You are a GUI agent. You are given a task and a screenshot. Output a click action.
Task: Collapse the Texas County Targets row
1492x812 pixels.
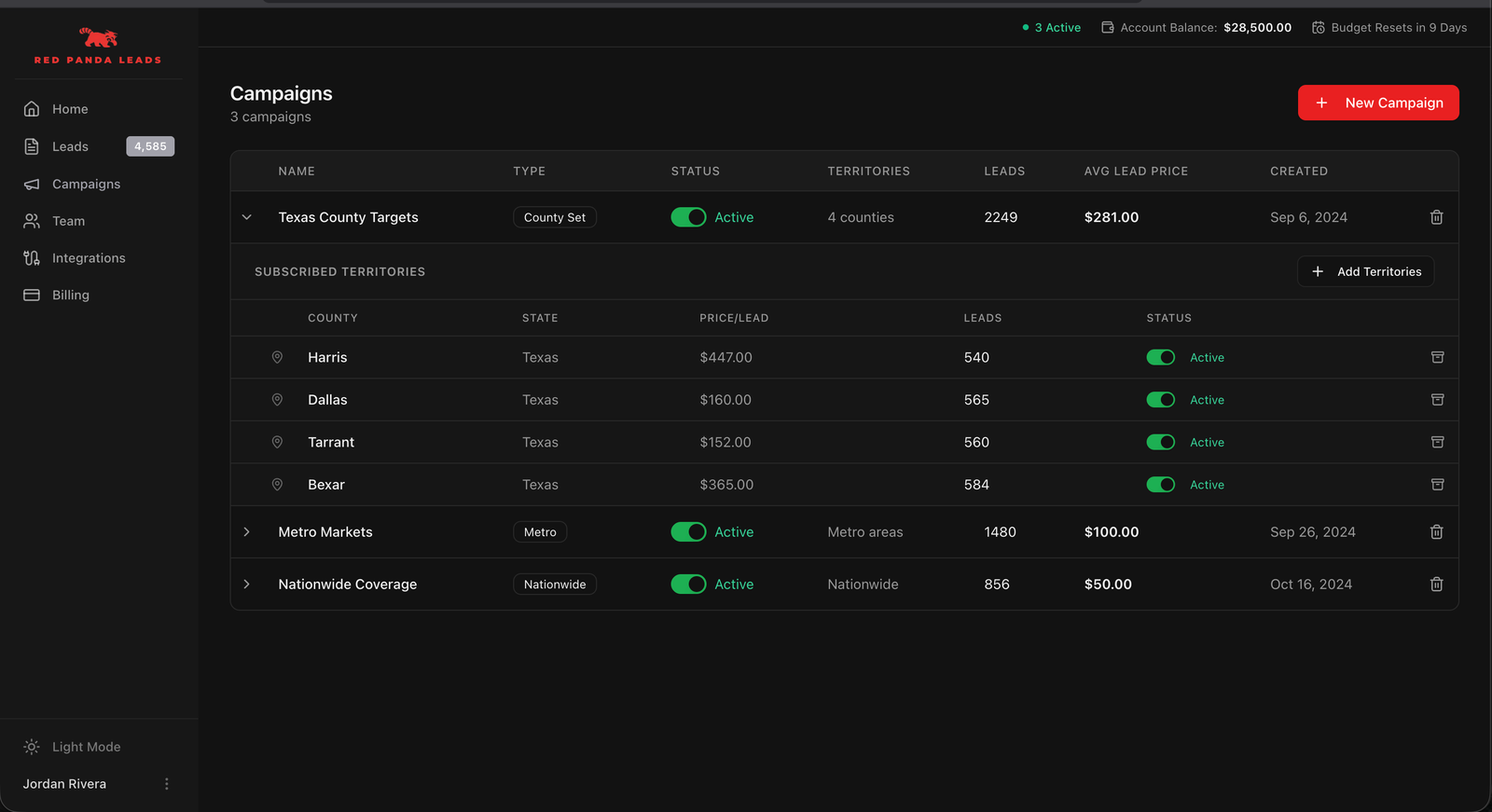pos(247,217)
